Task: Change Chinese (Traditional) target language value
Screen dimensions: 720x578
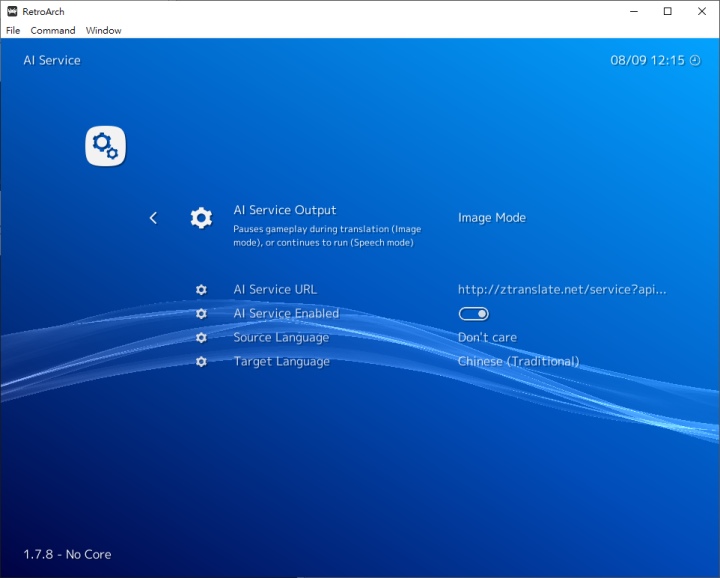Action: (x=518, y=362)
